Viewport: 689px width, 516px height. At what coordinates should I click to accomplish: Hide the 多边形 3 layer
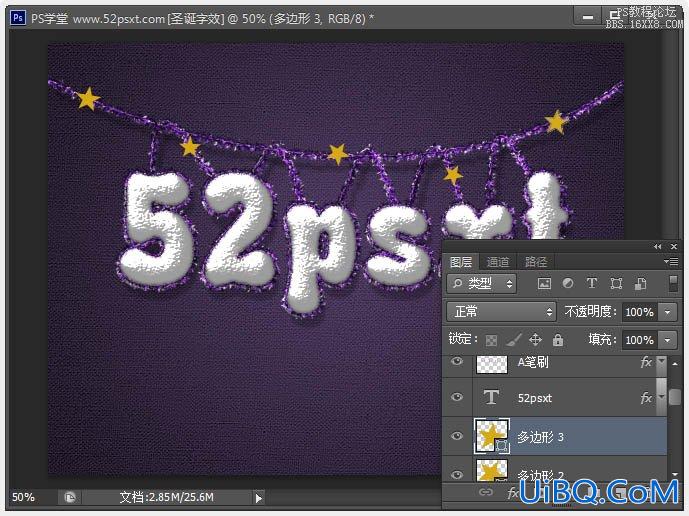tap(457, 436)
